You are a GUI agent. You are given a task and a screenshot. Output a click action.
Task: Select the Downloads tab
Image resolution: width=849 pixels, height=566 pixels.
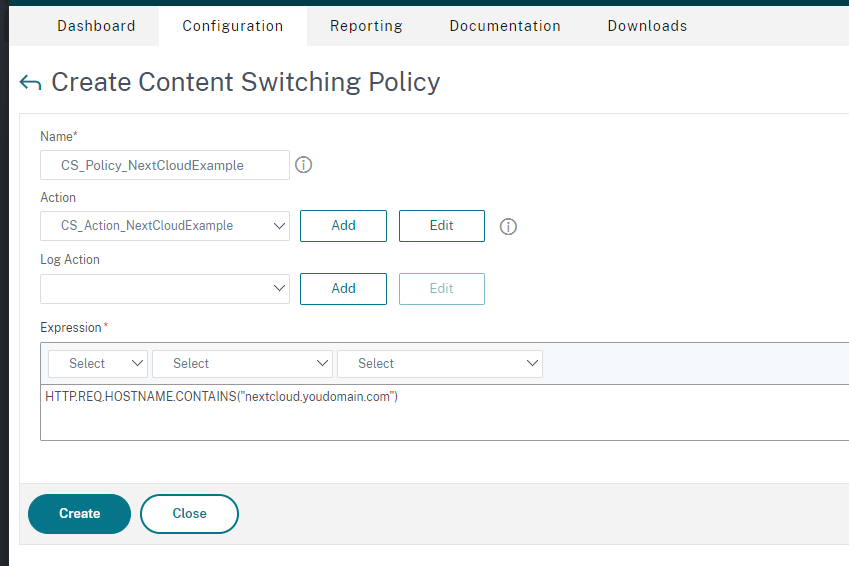pyautogui.click(x=648, y=26)
